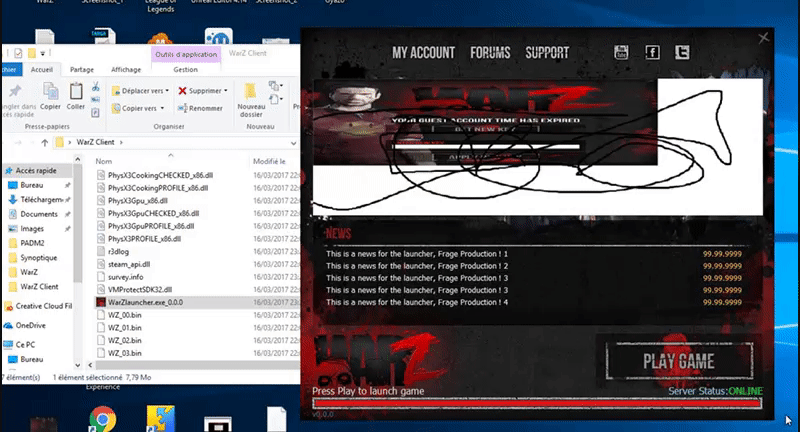This screenshot has width=800, height=432.
Task: Click the scissors cut icon in the ribbon
Action: [95, 87]
